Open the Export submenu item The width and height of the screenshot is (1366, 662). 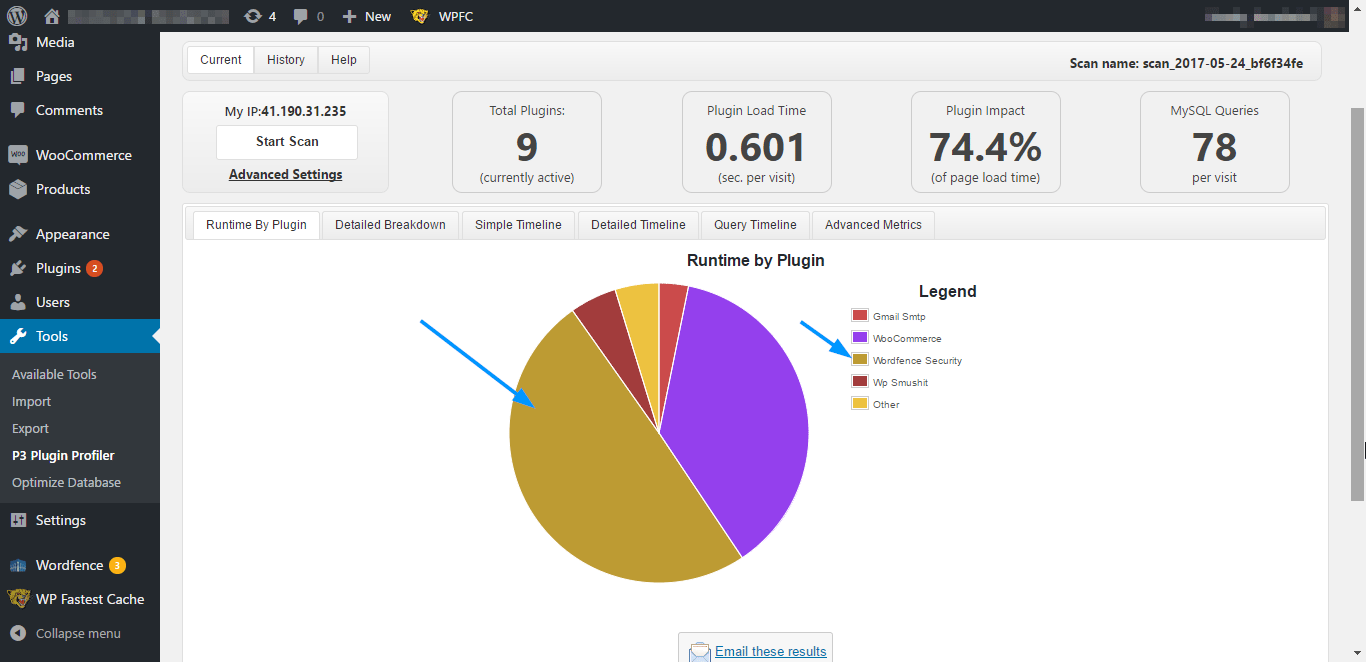(x=30, y=428)
